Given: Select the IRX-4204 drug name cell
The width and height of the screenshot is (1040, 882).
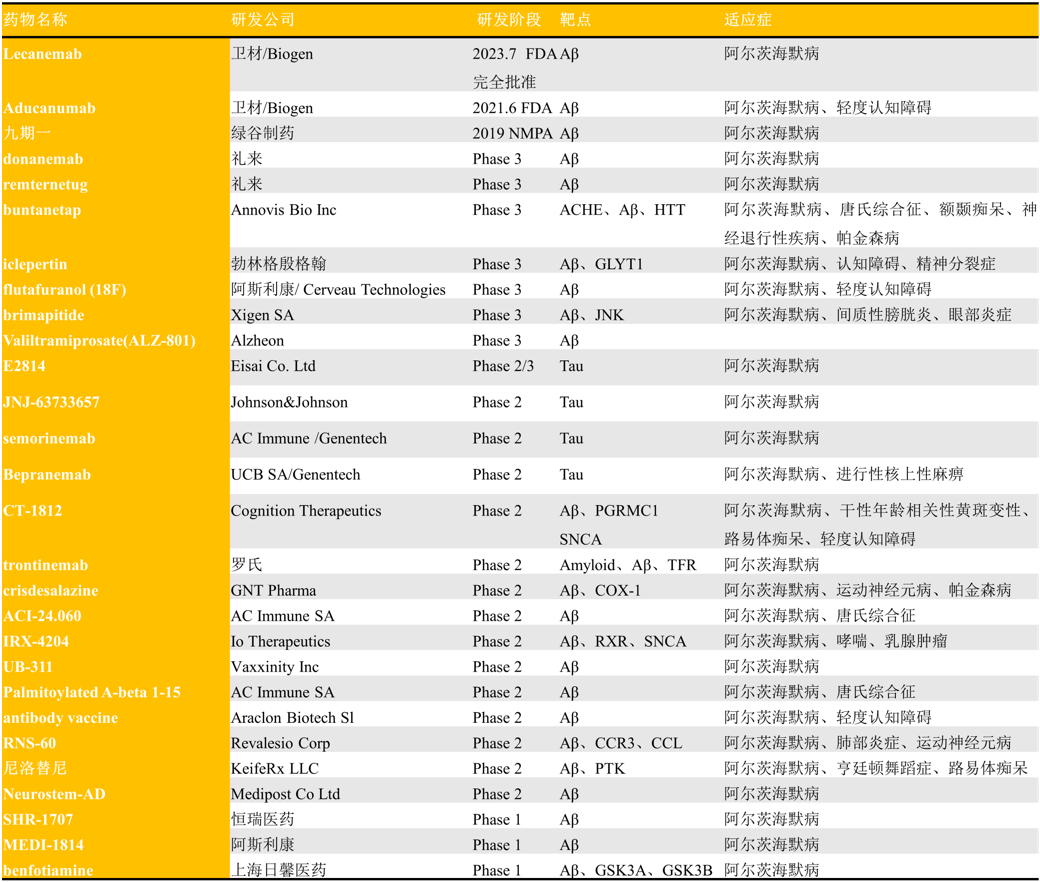Looking at the screenshot, I should pos(36,642).
